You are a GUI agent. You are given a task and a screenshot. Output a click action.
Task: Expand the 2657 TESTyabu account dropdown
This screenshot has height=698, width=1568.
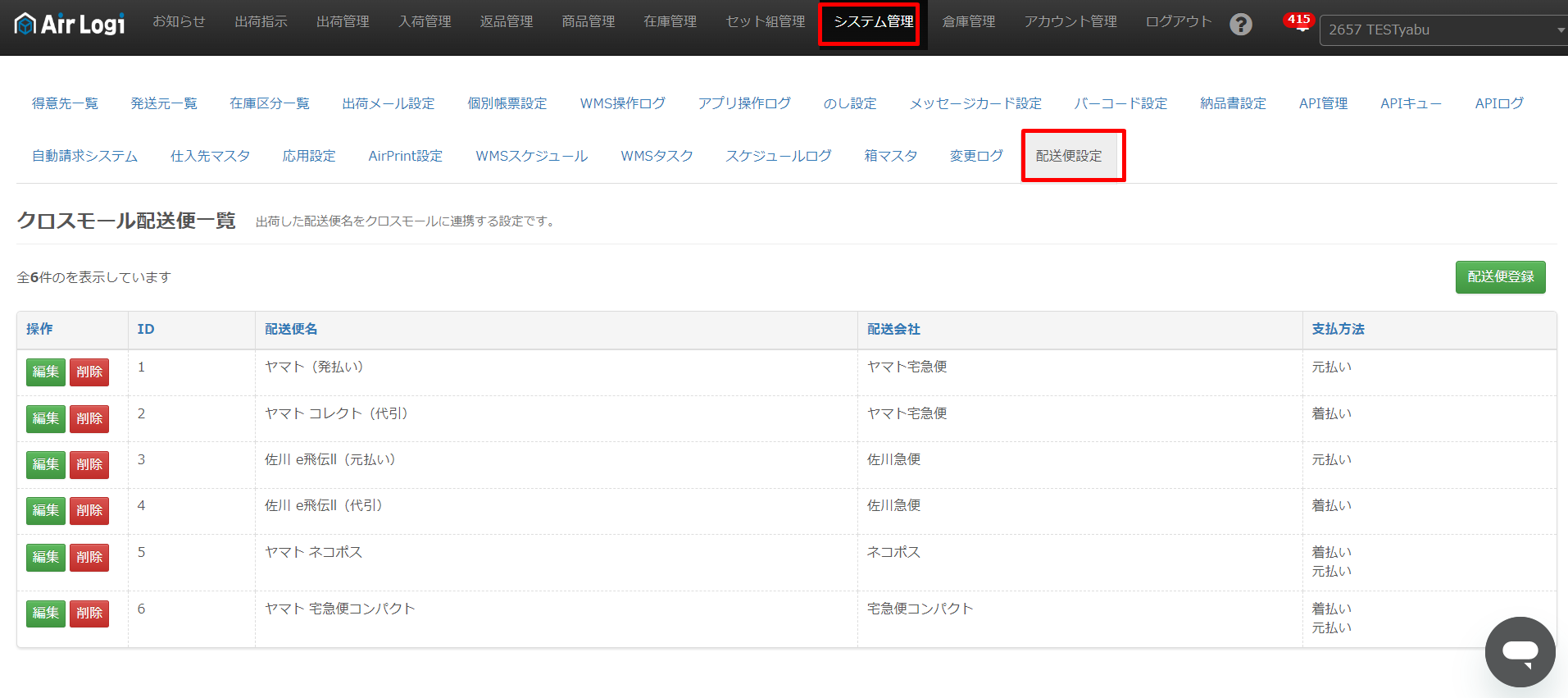click(1443, 30)
